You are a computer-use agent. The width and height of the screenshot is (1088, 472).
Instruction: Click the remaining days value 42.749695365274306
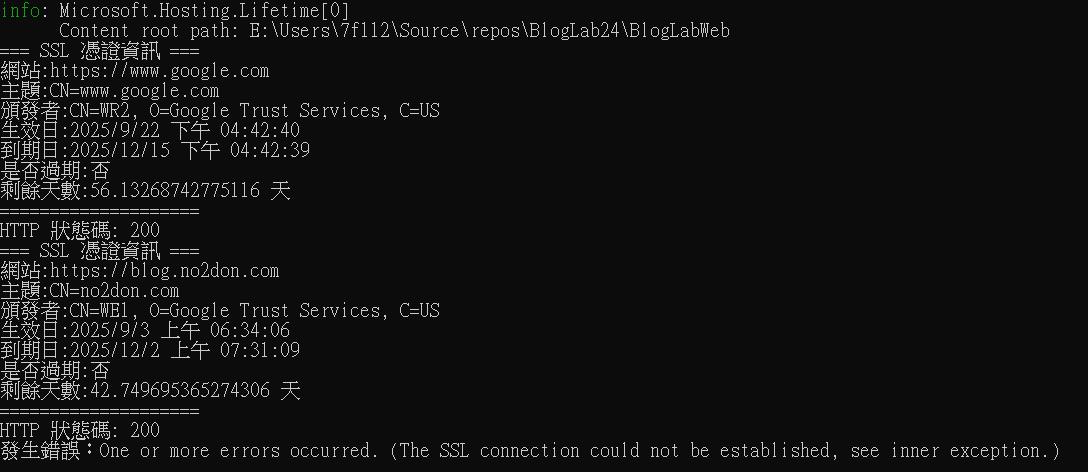(180, 391)
